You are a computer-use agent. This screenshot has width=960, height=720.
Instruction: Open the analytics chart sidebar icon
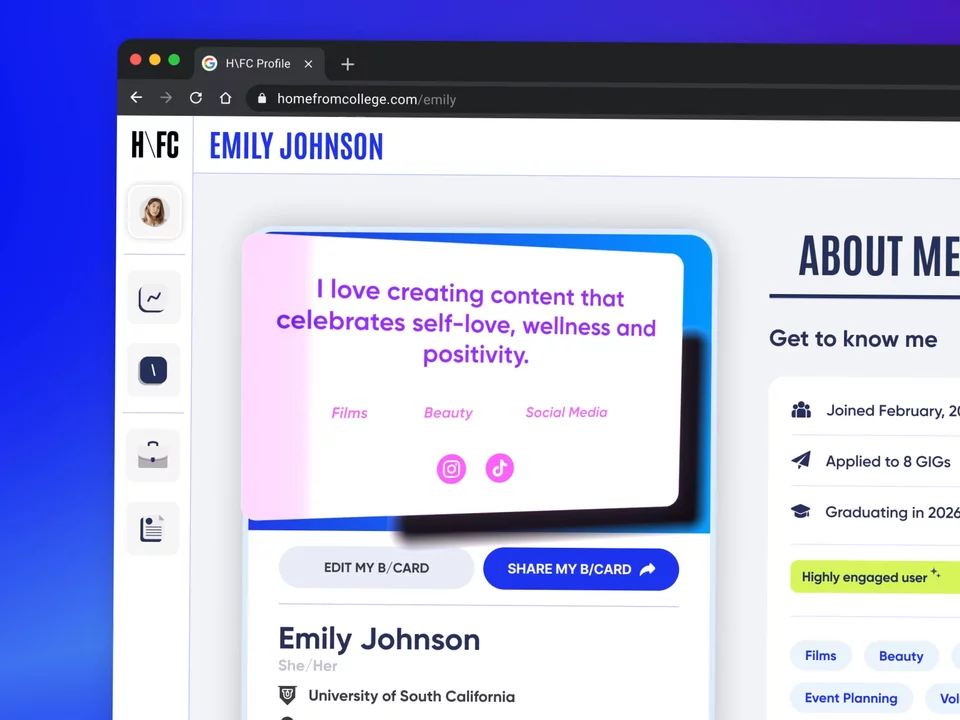(x=154, y=298)
